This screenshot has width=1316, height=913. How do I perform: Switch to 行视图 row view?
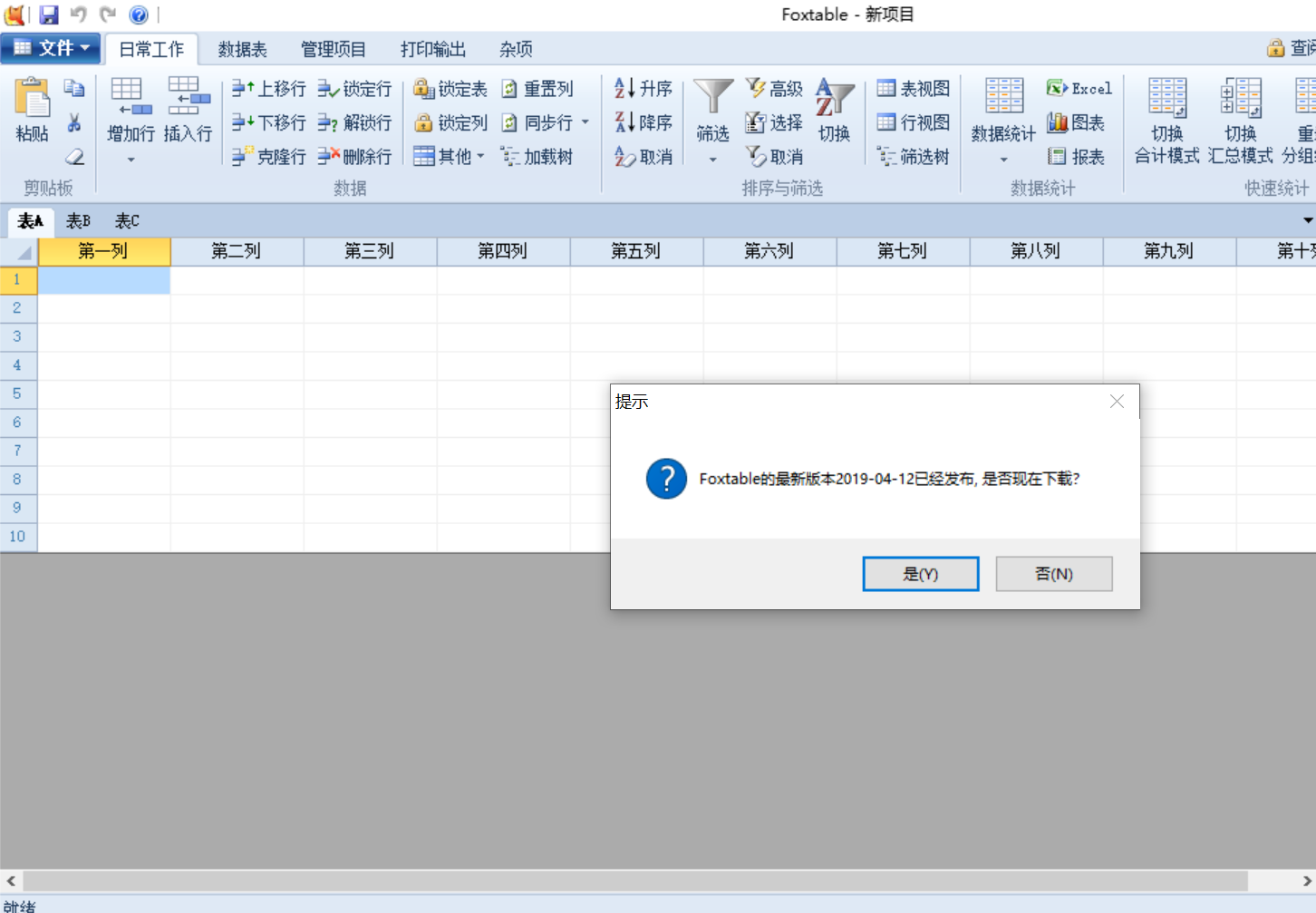[914, 122]
